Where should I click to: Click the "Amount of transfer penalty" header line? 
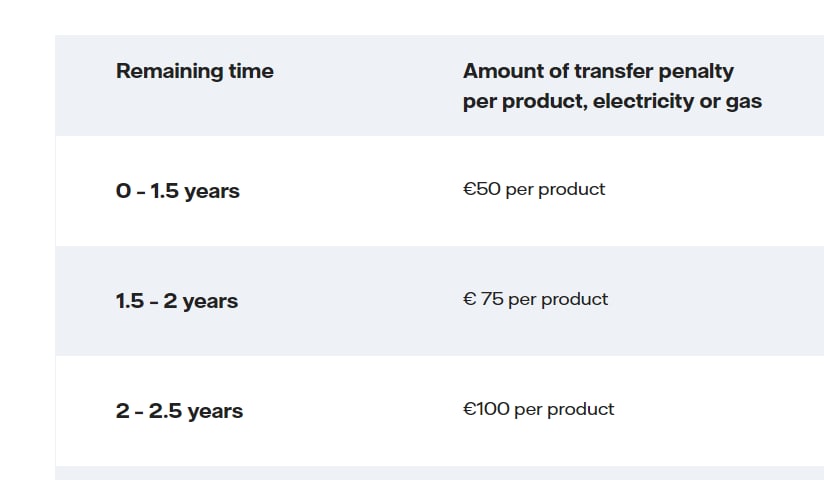[x=598, y=72]
